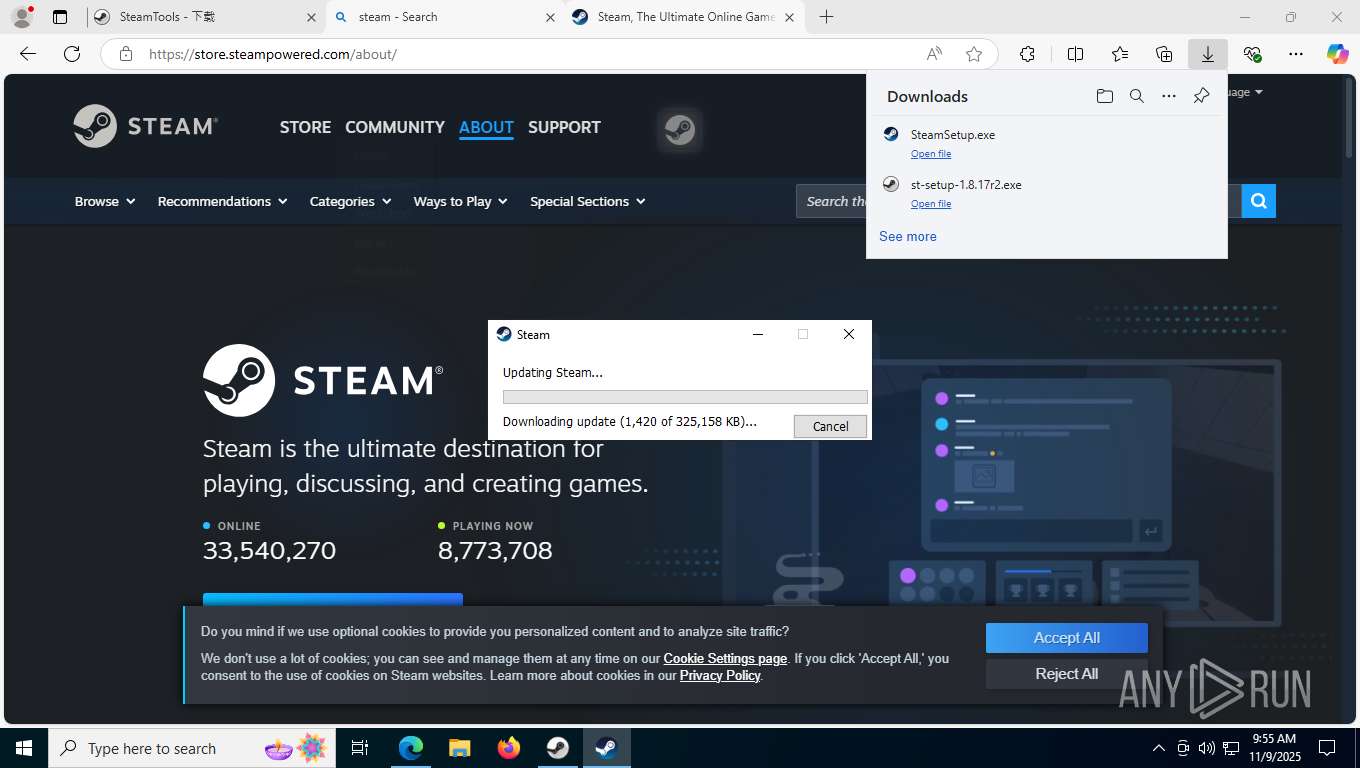Click the Updating Steam progress bar
The image size is (1360, 768).
[x=685, y=397]
